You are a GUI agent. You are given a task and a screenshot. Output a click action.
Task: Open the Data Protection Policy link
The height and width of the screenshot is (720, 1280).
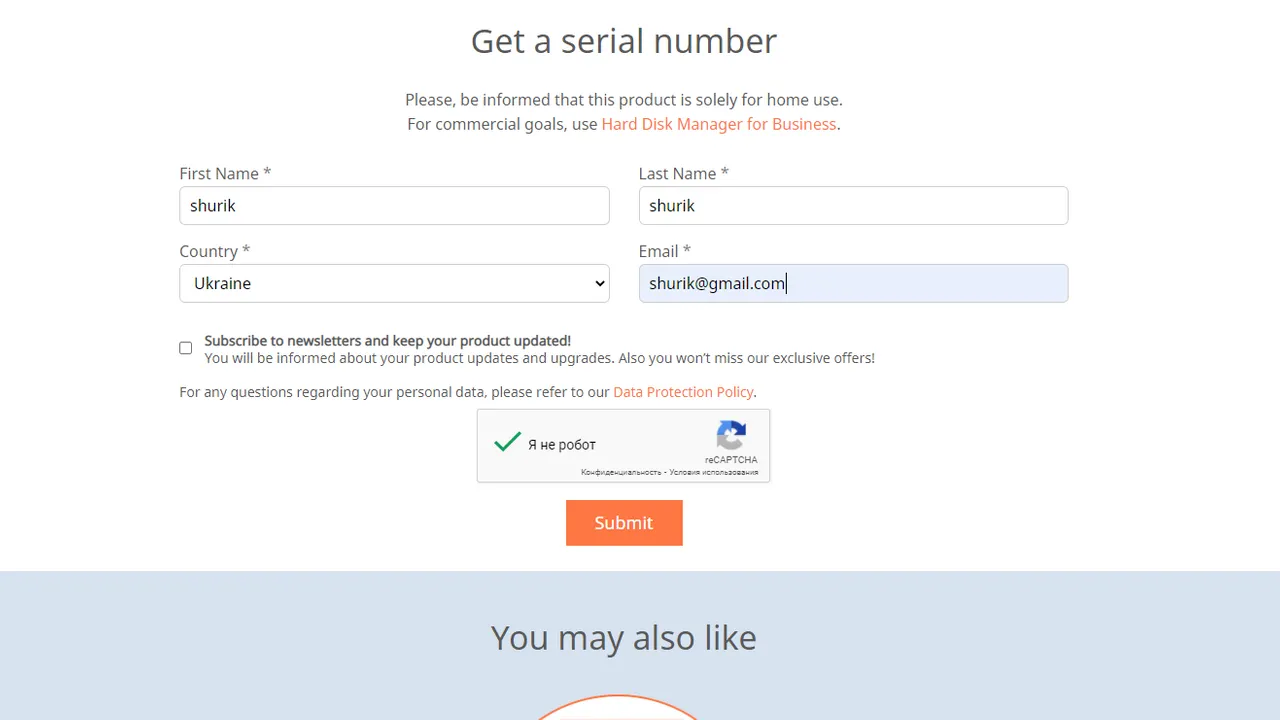[683, 392]
